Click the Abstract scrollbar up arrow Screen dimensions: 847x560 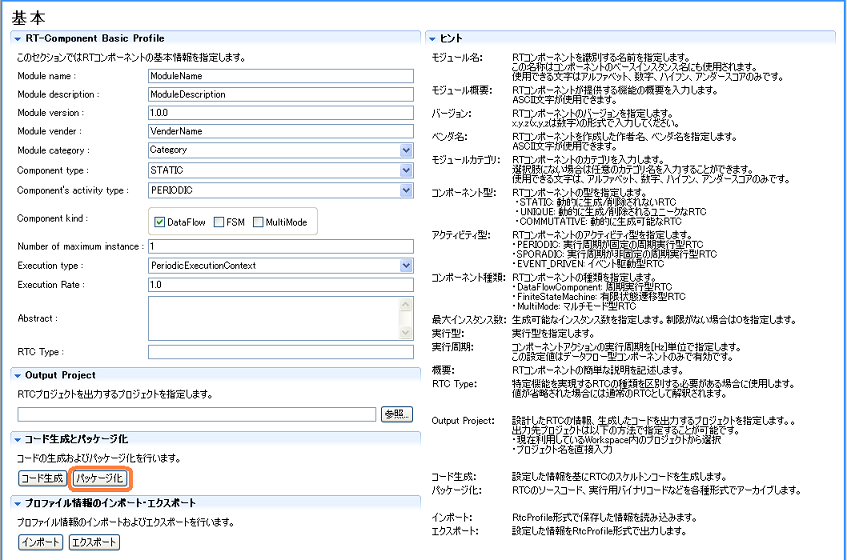click(406, 305)
